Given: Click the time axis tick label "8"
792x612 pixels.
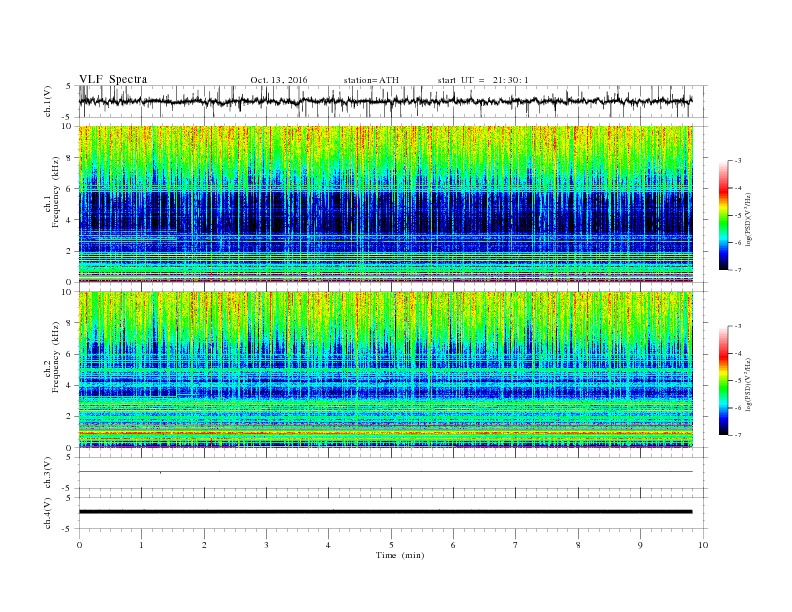Looking at the screenshot, I should point(578,545).
